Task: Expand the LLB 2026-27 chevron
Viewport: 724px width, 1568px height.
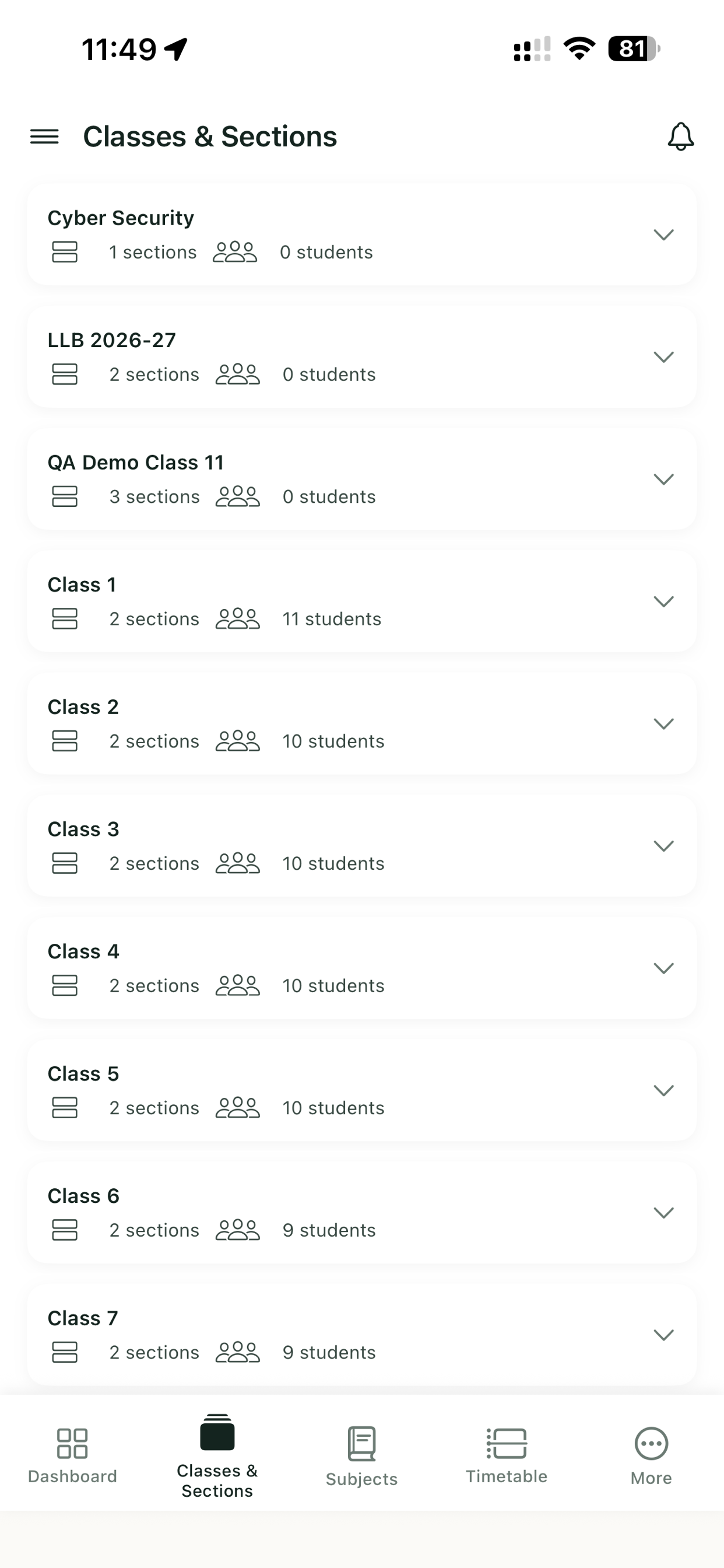Action: coord(663,356)
